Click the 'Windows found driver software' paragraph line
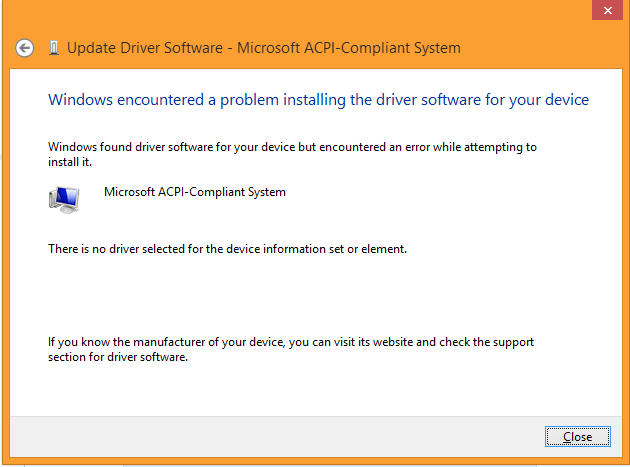This screenshot has height=467, width=630. tap(292, 147)
